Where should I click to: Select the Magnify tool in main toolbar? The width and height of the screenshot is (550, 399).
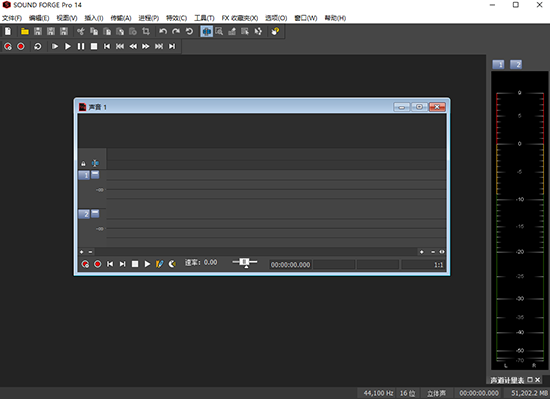(219, 32)
